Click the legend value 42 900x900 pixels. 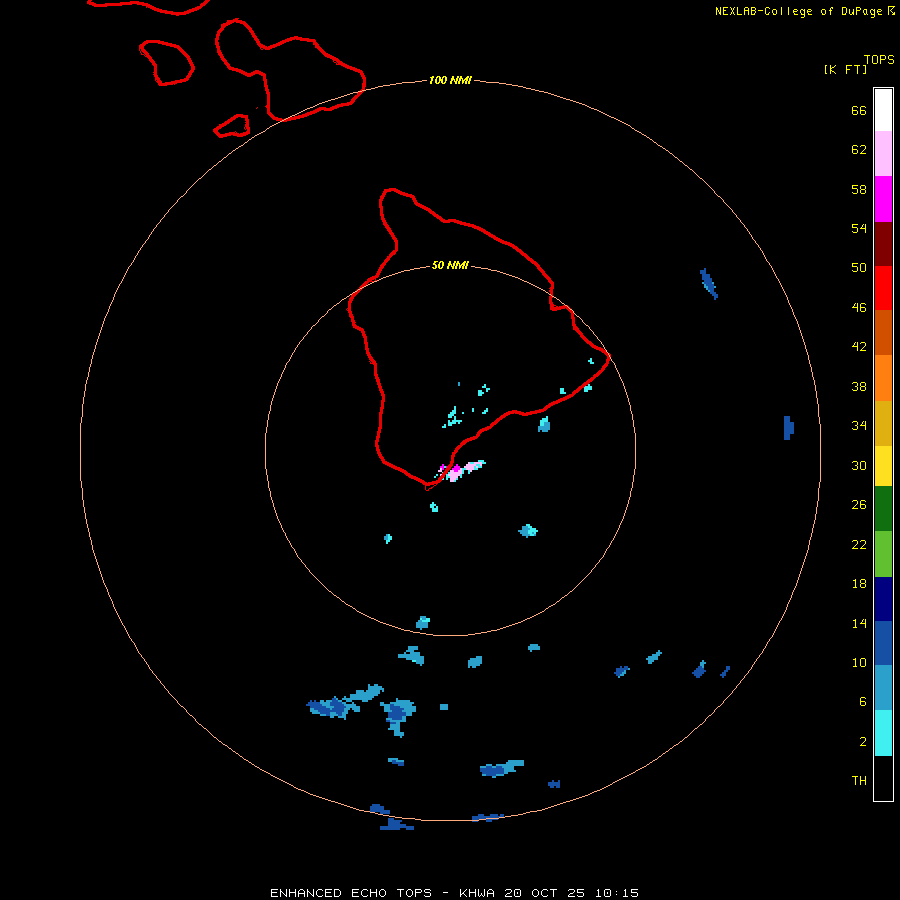pos(859,346)
